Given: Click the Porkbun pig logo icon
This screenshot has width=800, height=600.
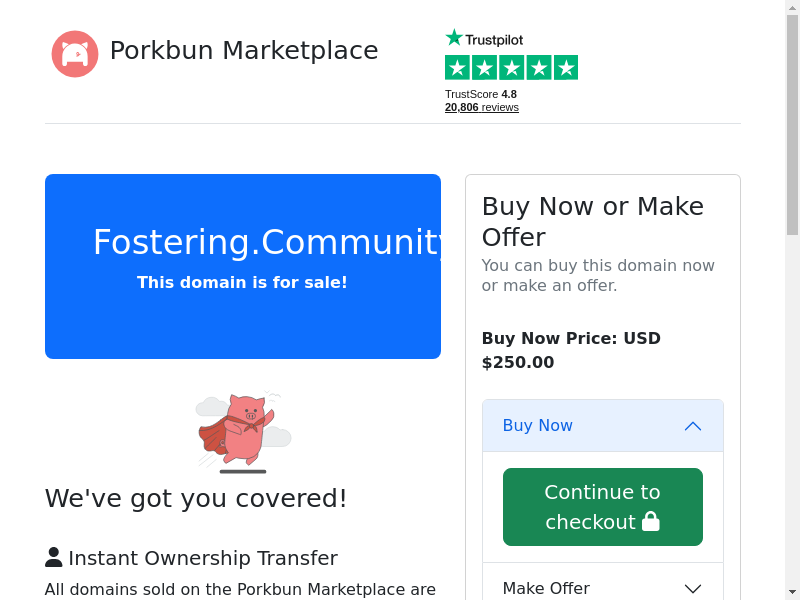Looking at the screenshot, I should click(75, 54).
